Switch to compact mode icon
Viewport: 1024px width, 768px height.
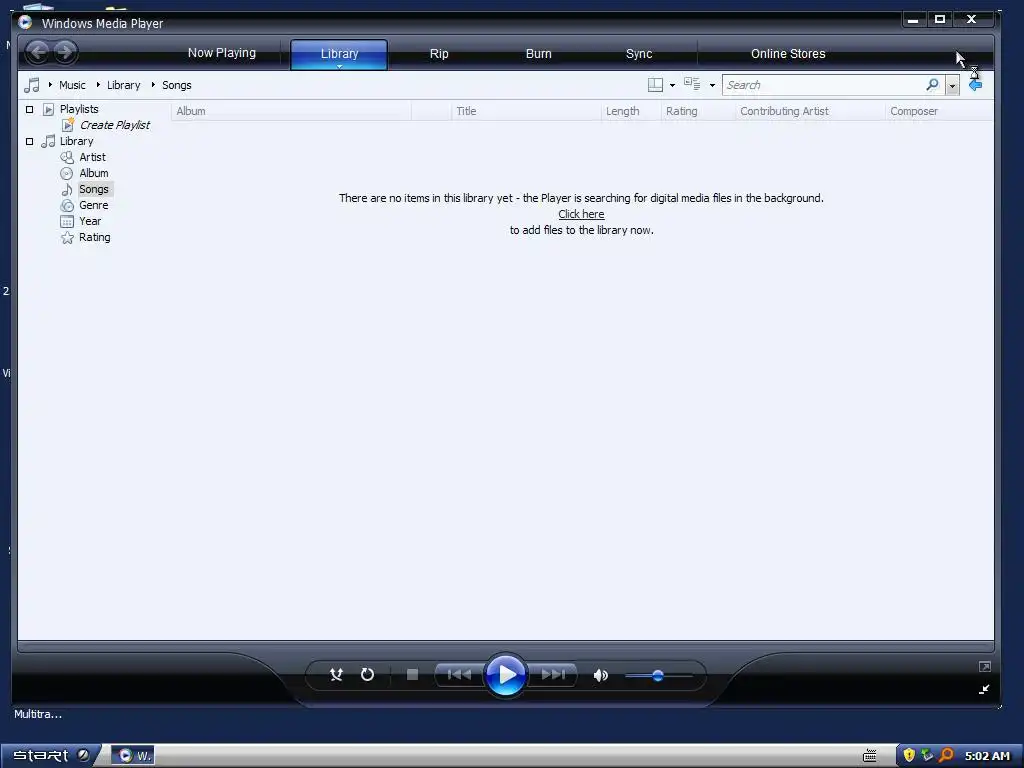point(984,690)
